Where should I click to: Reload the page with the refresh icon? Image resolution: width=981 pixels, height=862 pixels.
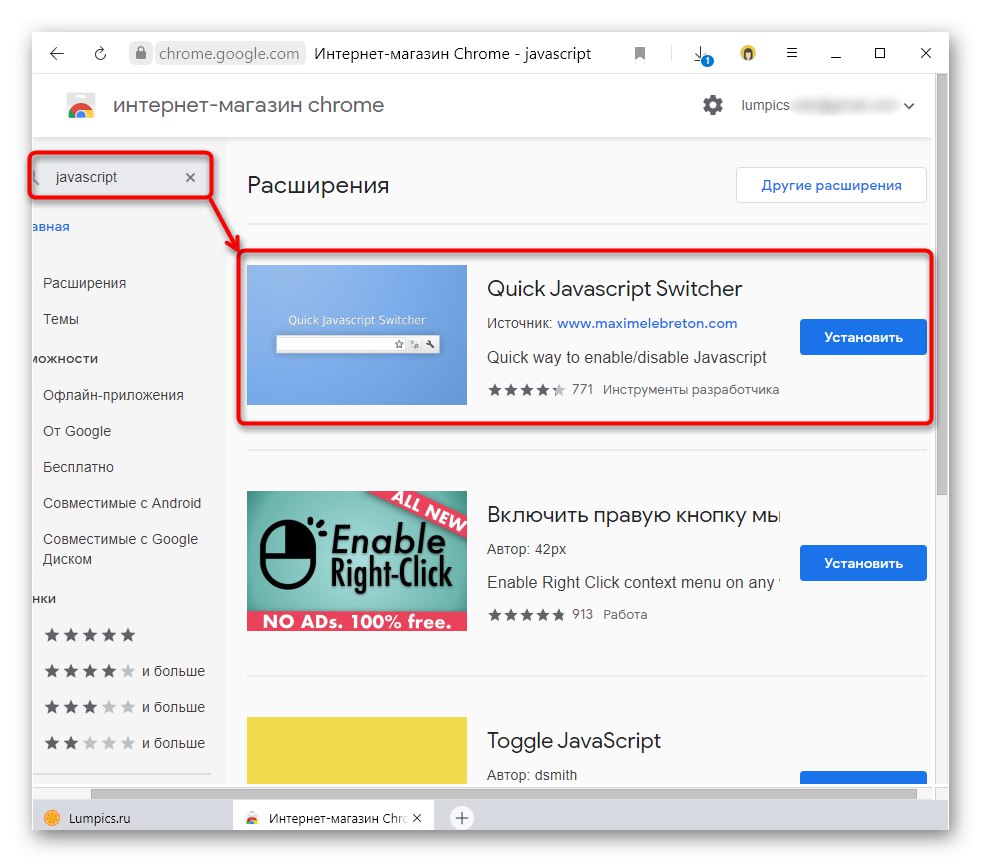(100, 54)
